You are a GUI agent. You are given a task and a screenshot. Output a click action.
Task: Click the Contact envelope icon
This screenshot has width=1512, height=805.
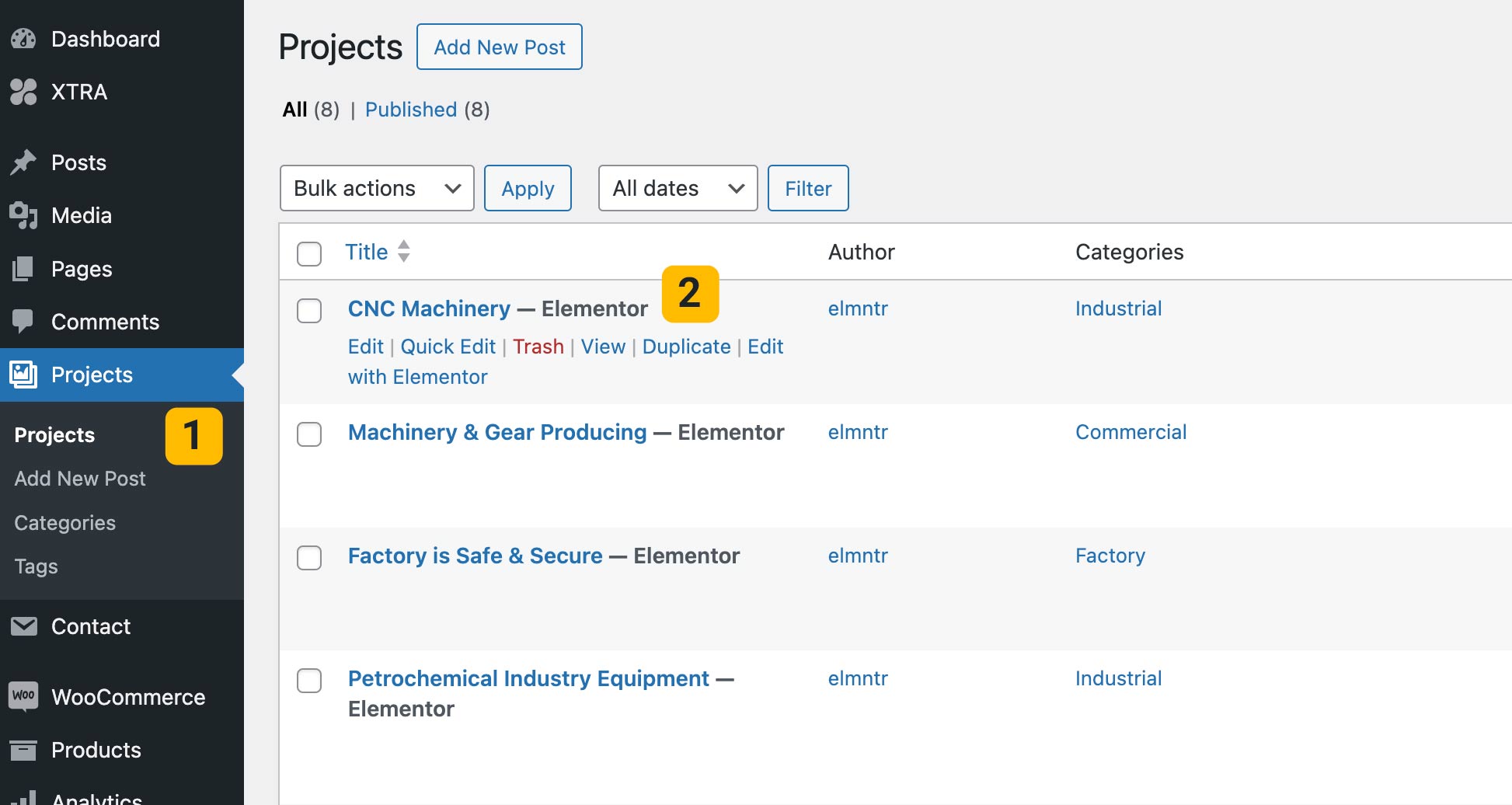[23, 626]
